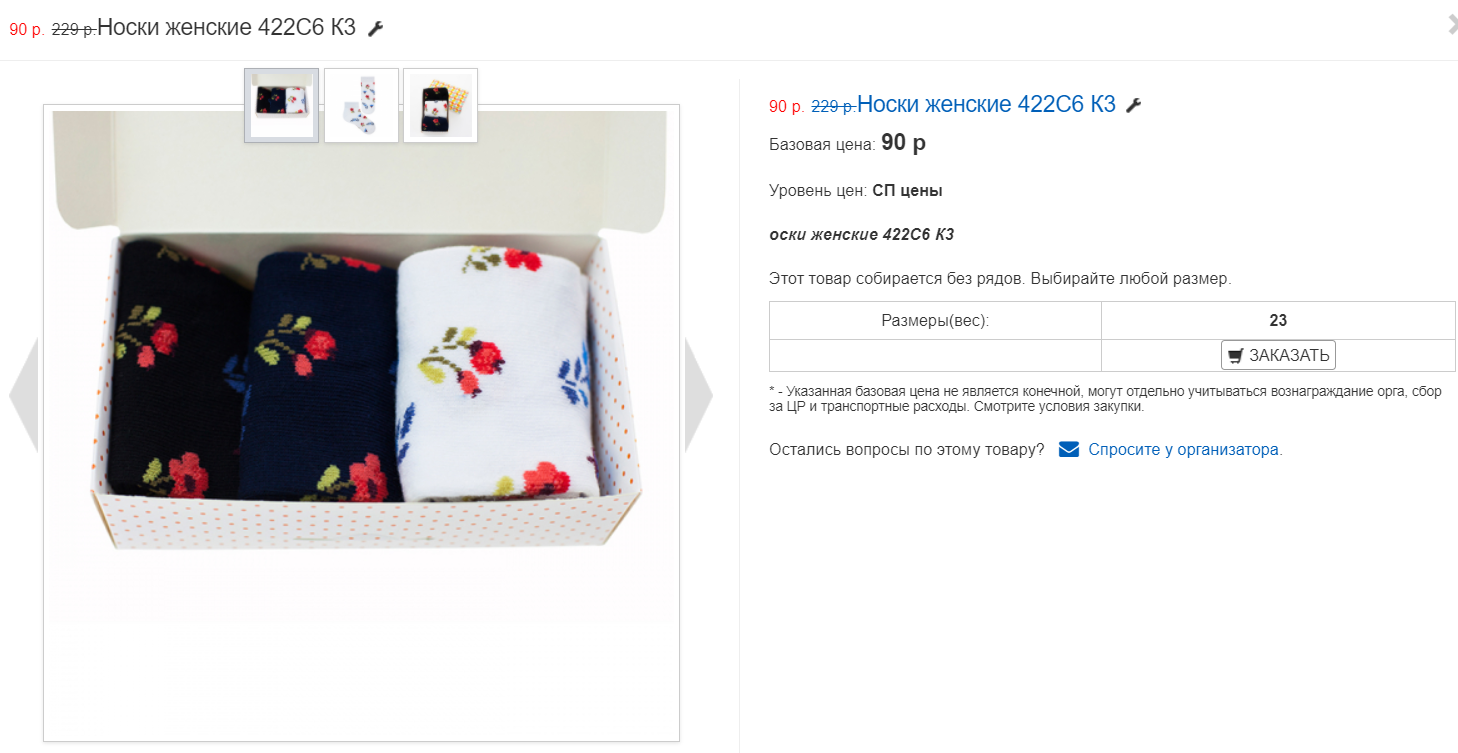Select size 23 in the sizes table
The width and height of the screenshot is (1458, 753).
(x=1277, y=321)
